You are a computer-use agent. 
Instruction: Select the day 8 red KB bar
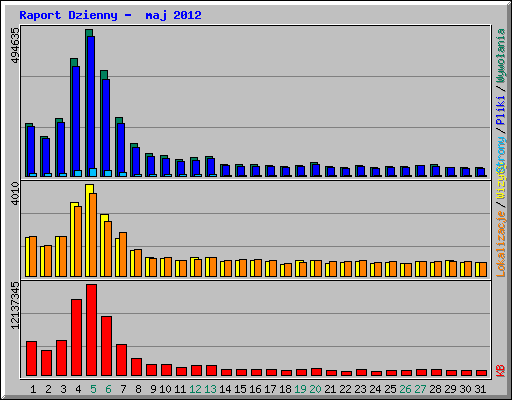[136, 367]
